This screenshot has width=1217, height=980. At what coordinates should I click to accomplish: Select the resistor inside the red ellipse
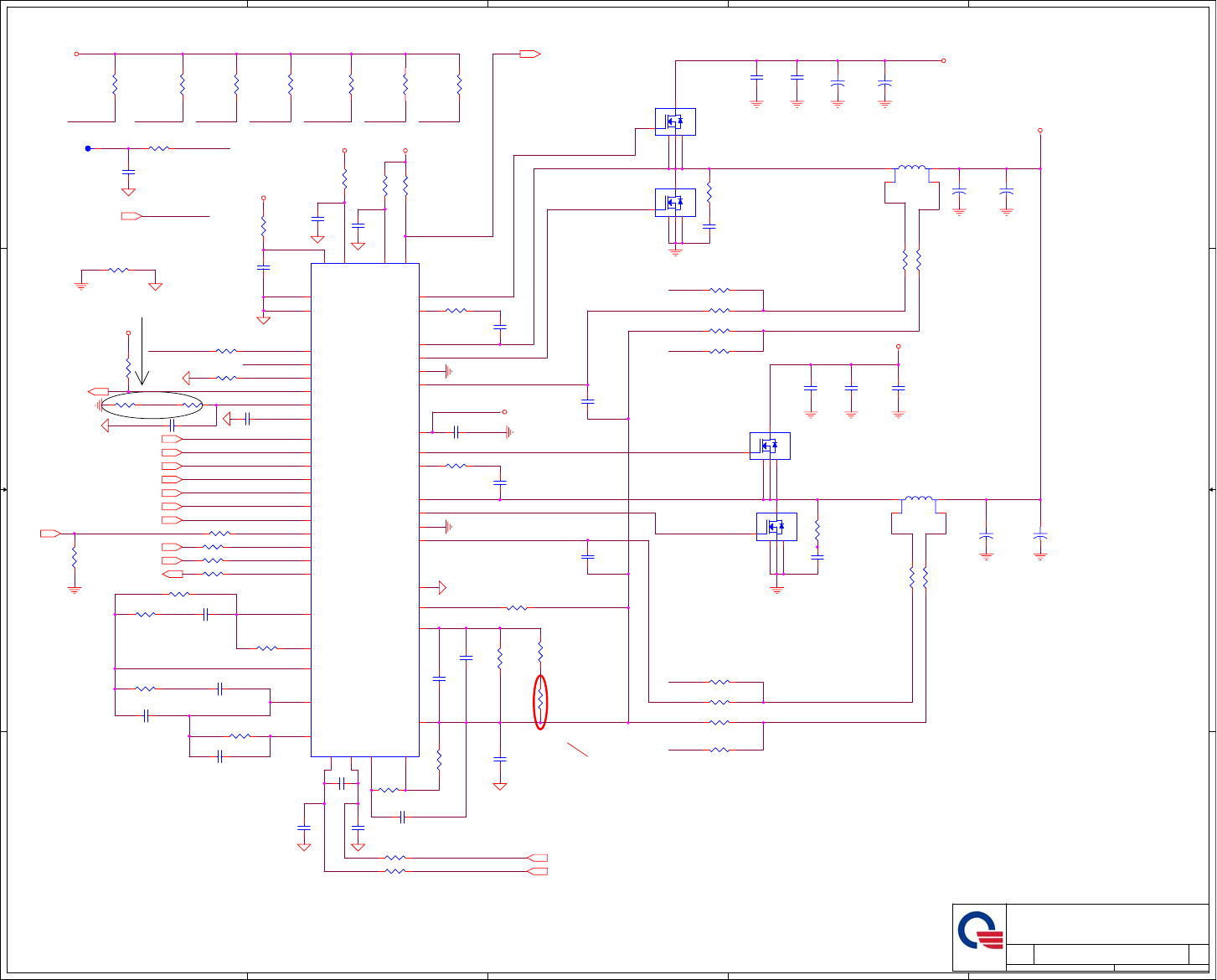pos(540,700)
